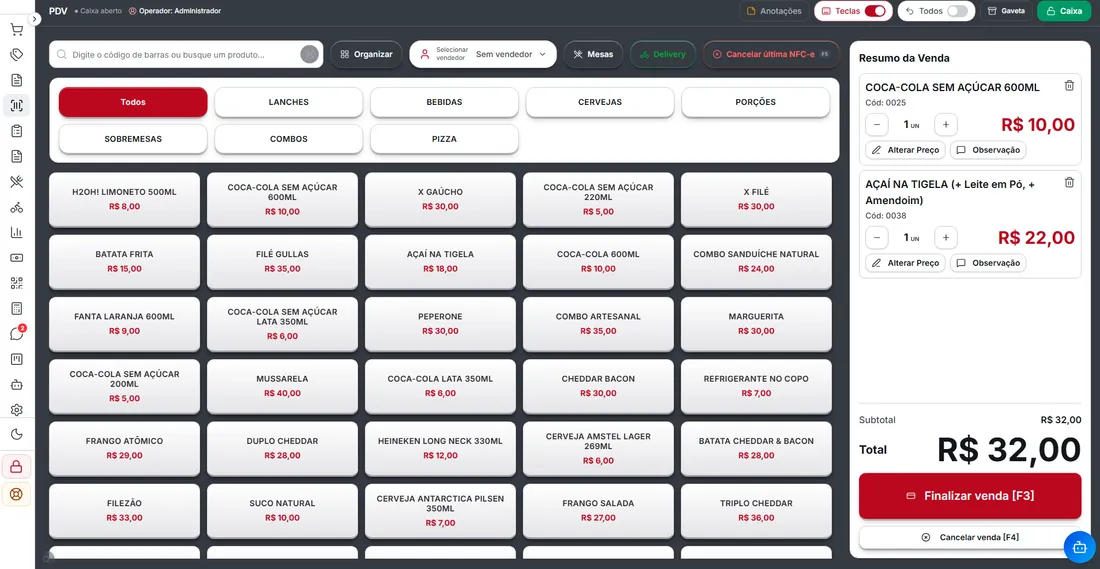Click Cancelar venda [F4] button
This screenshot has width=1100, height=569.
click(x=970, y=537)
